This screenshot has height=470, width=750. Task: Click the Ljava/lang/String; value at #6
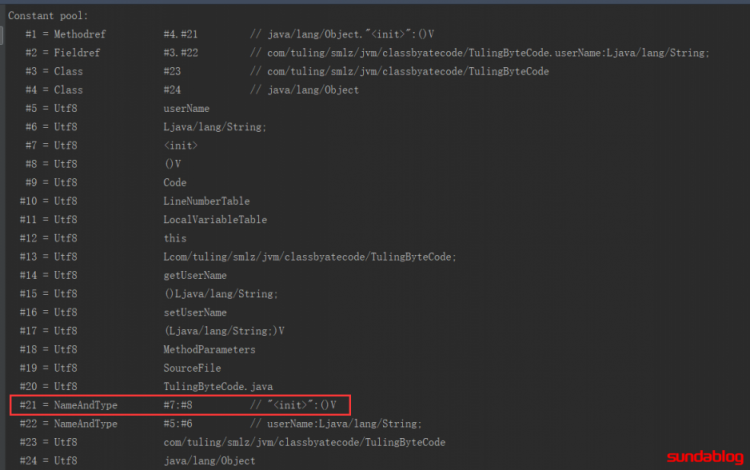click(215, 127)
